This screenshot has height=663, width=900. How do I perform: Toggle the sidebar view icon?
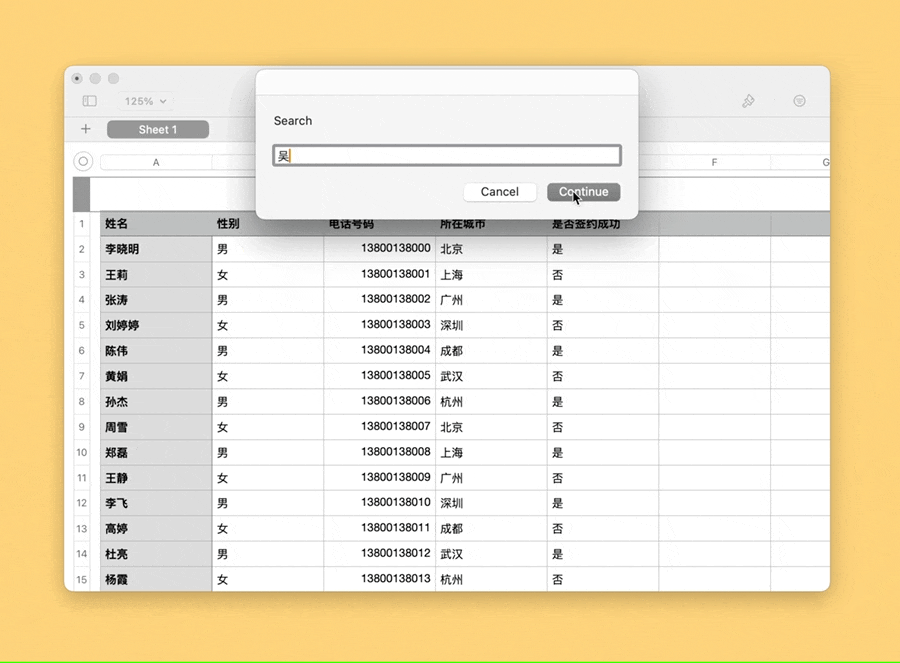click(x=90, y=101)
